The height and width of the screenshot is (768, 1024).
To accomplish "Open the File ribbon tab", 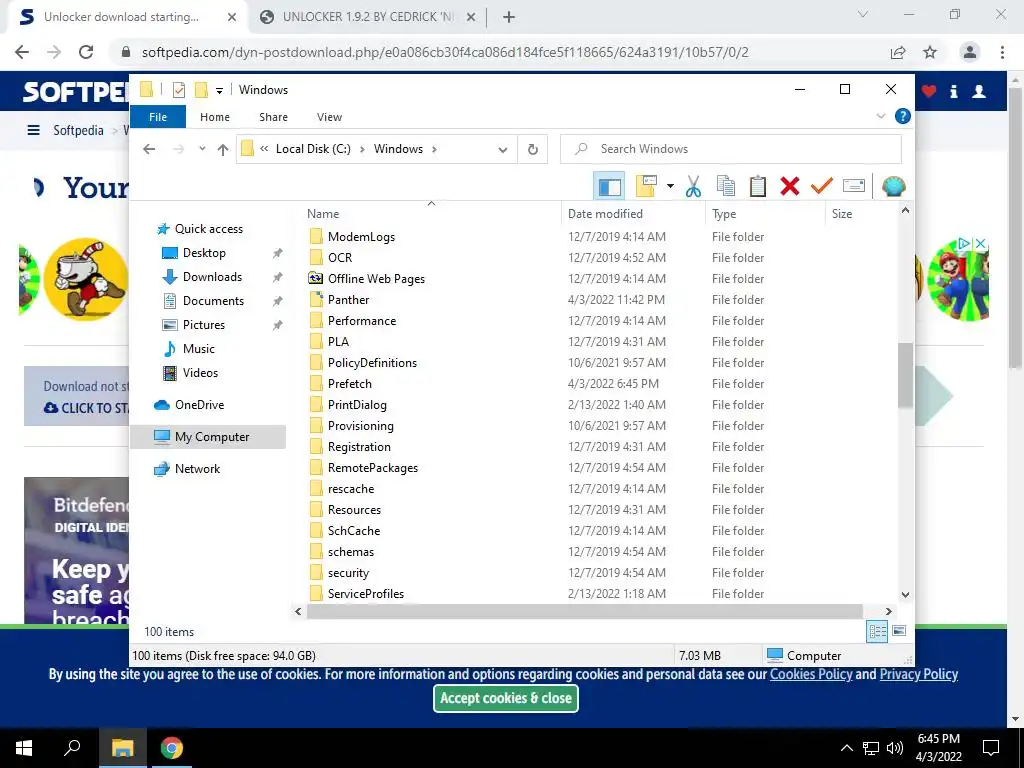I will pyautogui.click(x=158, y=117).
